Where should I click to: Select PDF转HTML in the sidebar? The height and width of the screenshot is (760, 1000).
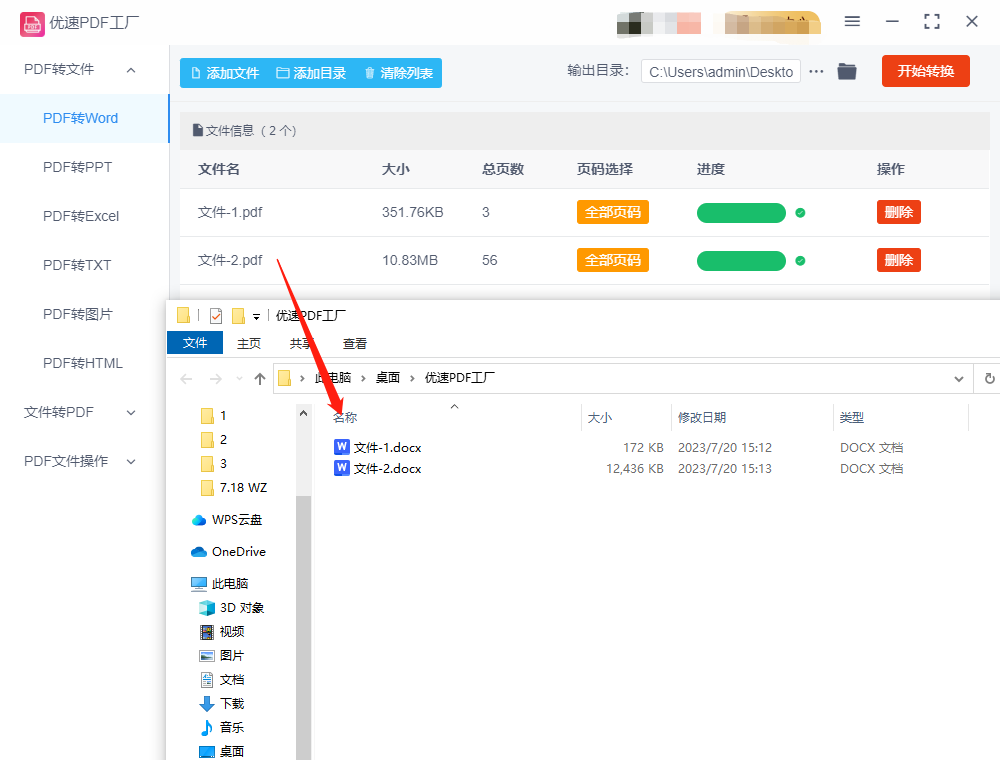(x=82, y=363)
